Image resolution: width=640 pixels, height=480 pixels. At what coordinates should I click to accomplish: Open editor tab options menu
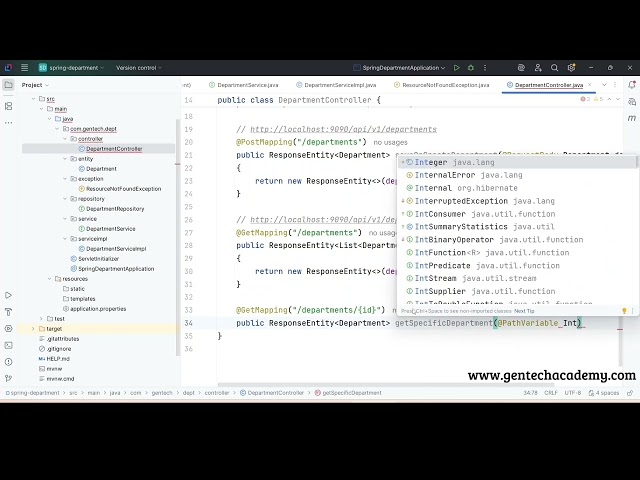[615, 85]
